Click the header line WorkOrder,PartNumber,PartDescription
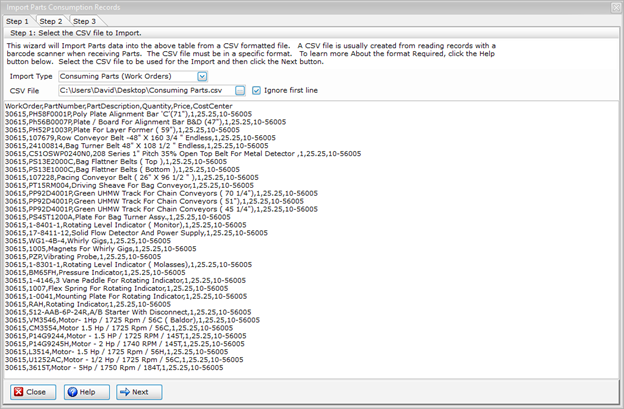Screen dimensions: 624x409 119,106
